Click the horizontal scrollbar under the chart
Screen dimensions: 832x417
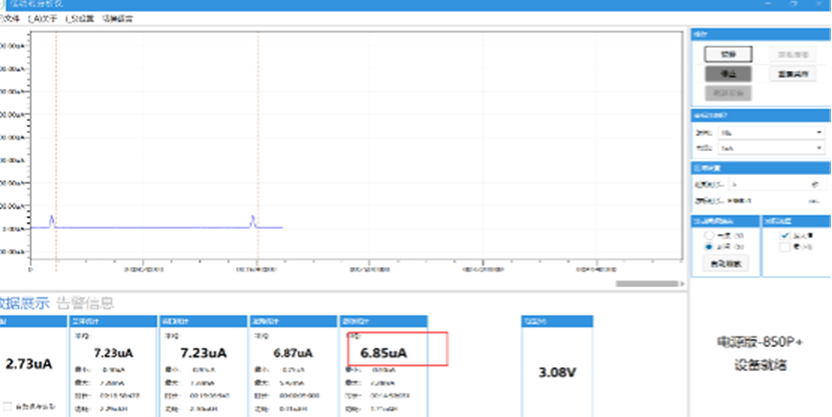tap(650, 284)
